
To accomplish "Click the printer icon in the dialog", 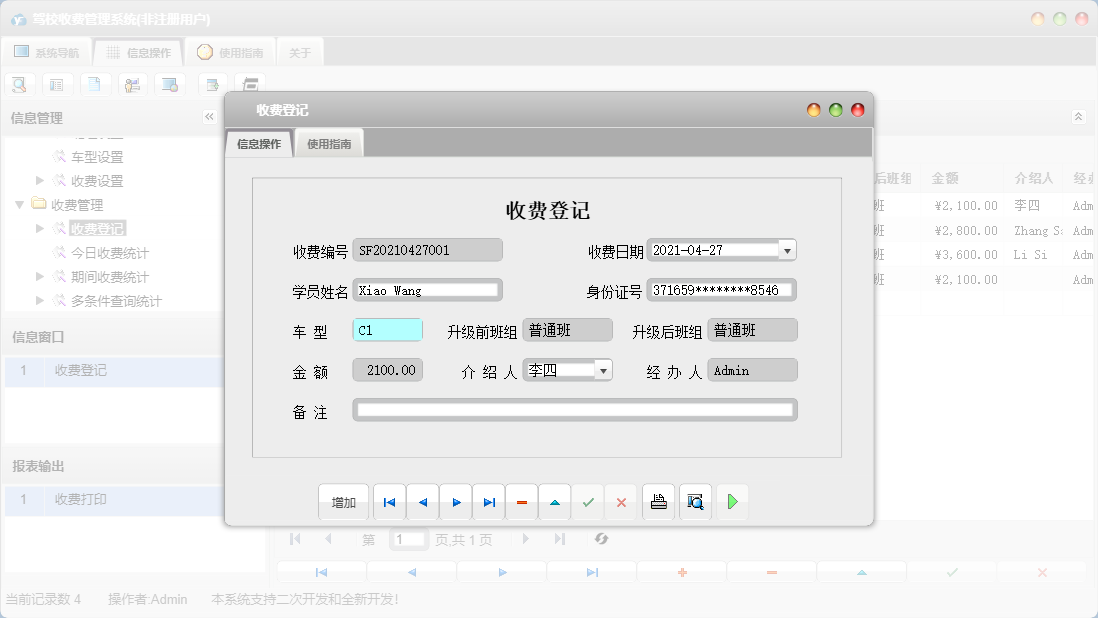I will (658, 502).
